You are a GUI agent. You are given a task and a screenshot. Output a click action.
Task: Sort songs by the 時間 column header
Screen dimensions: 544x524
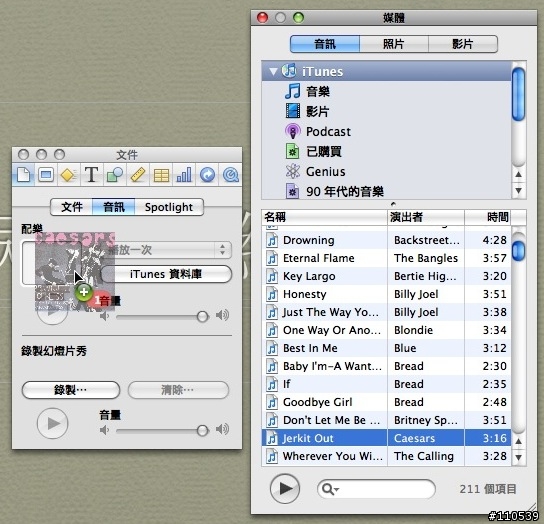click(x=487, y=217)
